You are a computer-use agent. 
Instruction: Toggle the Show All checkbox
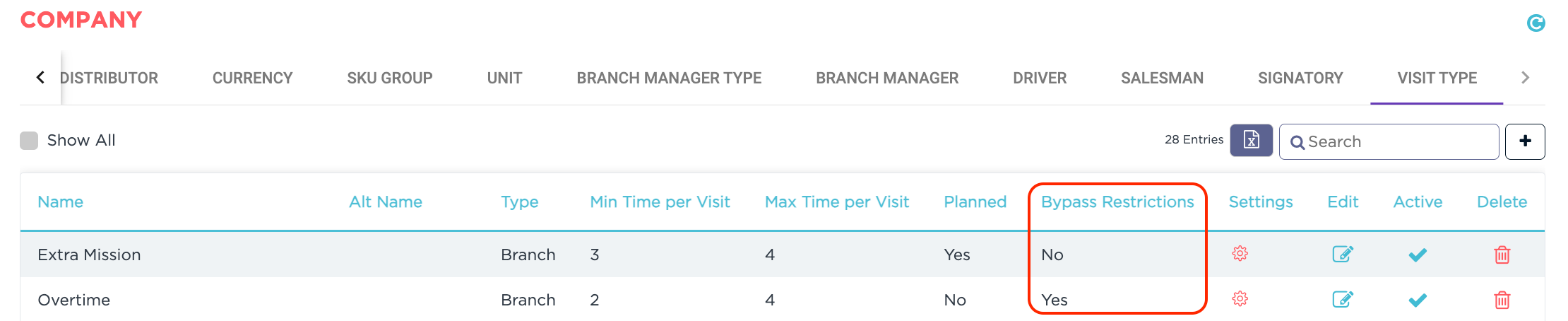pyautogui.click(x=29, y=141)
